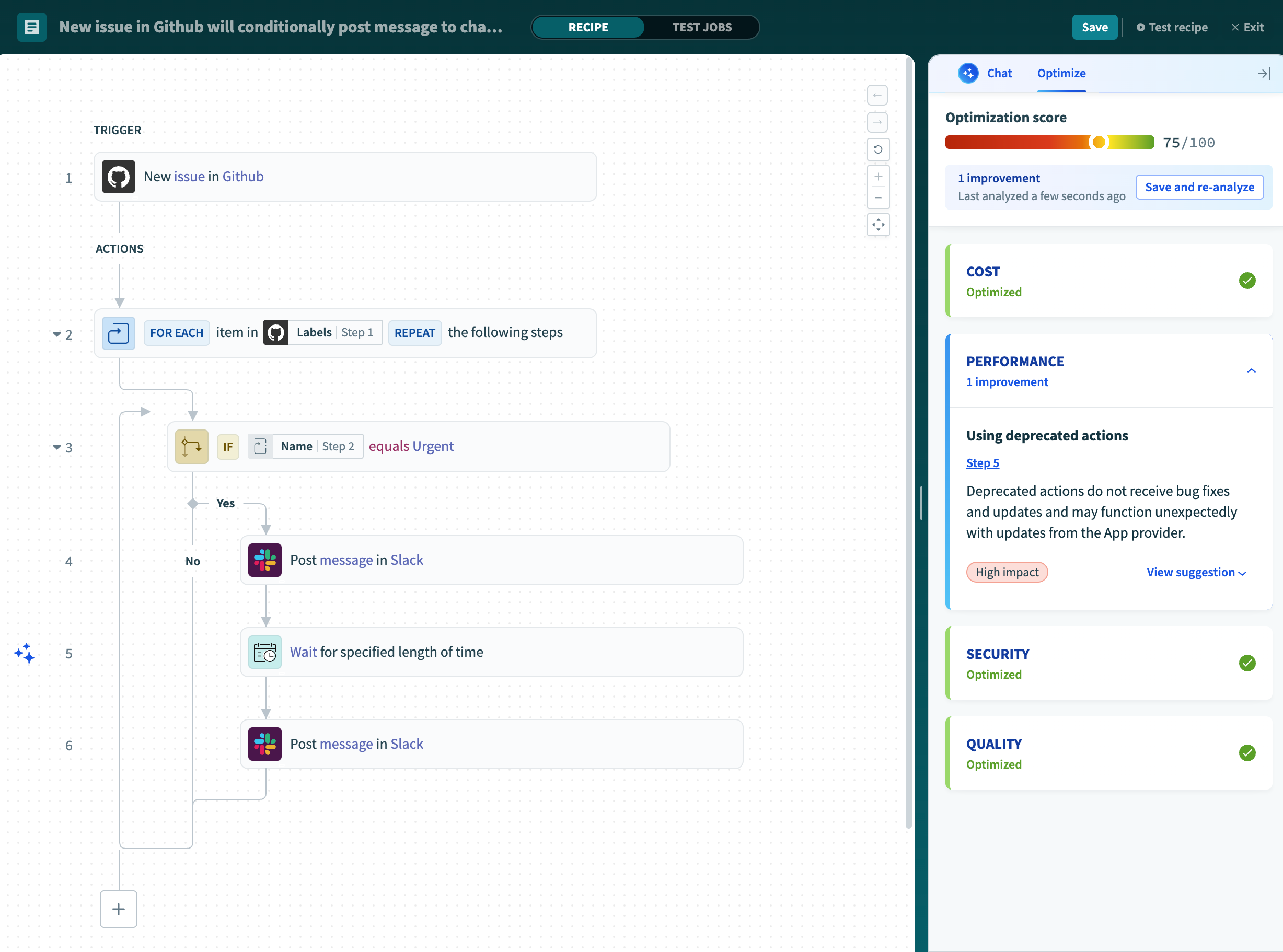Image resolution: width=1283 pixels, height=952 pixels.
Task: Open the Chat tab in the side panel
Action: (x=999, y=73)
